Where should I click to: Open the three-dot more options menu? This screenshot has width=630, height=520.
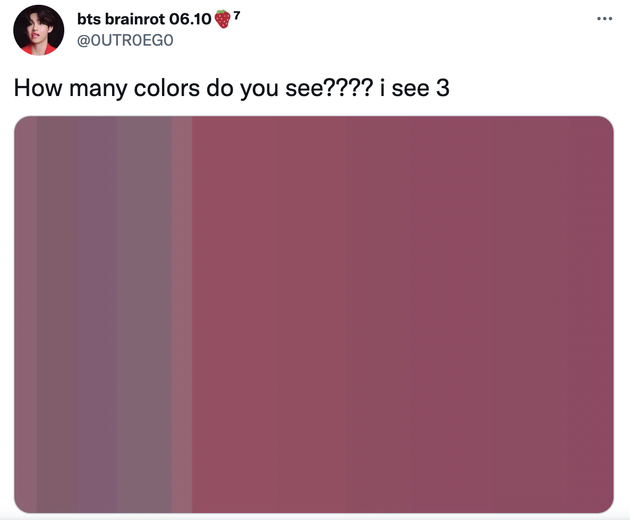pos(604,18)
